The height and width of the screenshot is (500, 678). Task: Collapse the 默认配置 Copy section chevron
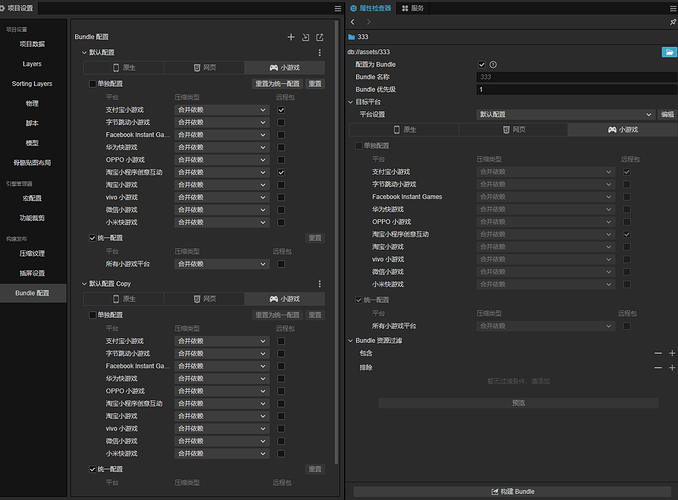click(84, 284)
